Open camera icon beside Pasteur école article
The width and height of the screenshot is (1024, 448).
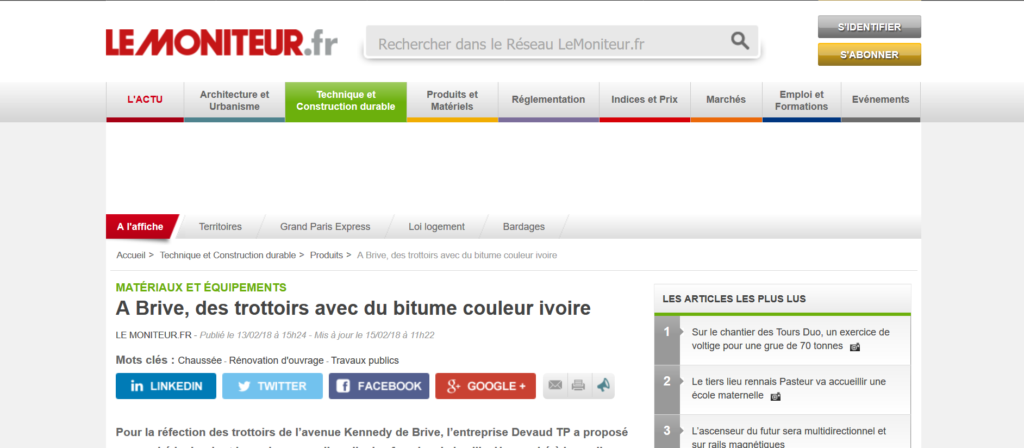775,396
